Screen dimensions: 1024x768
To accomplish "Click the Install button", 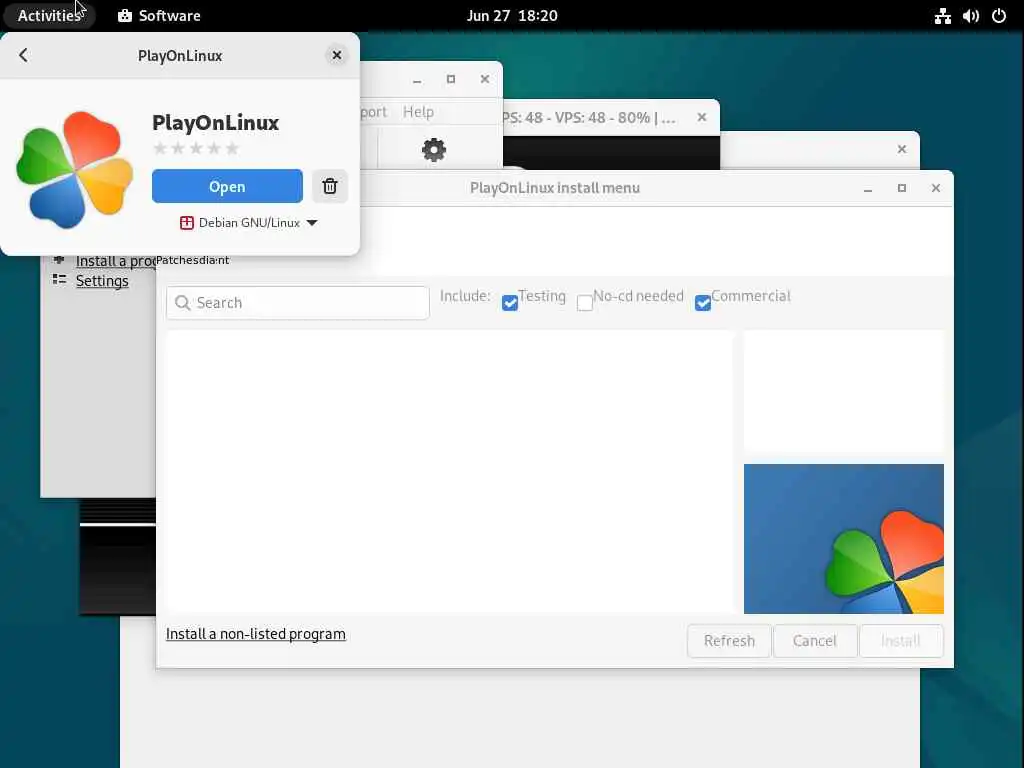I will coord(901,641).
